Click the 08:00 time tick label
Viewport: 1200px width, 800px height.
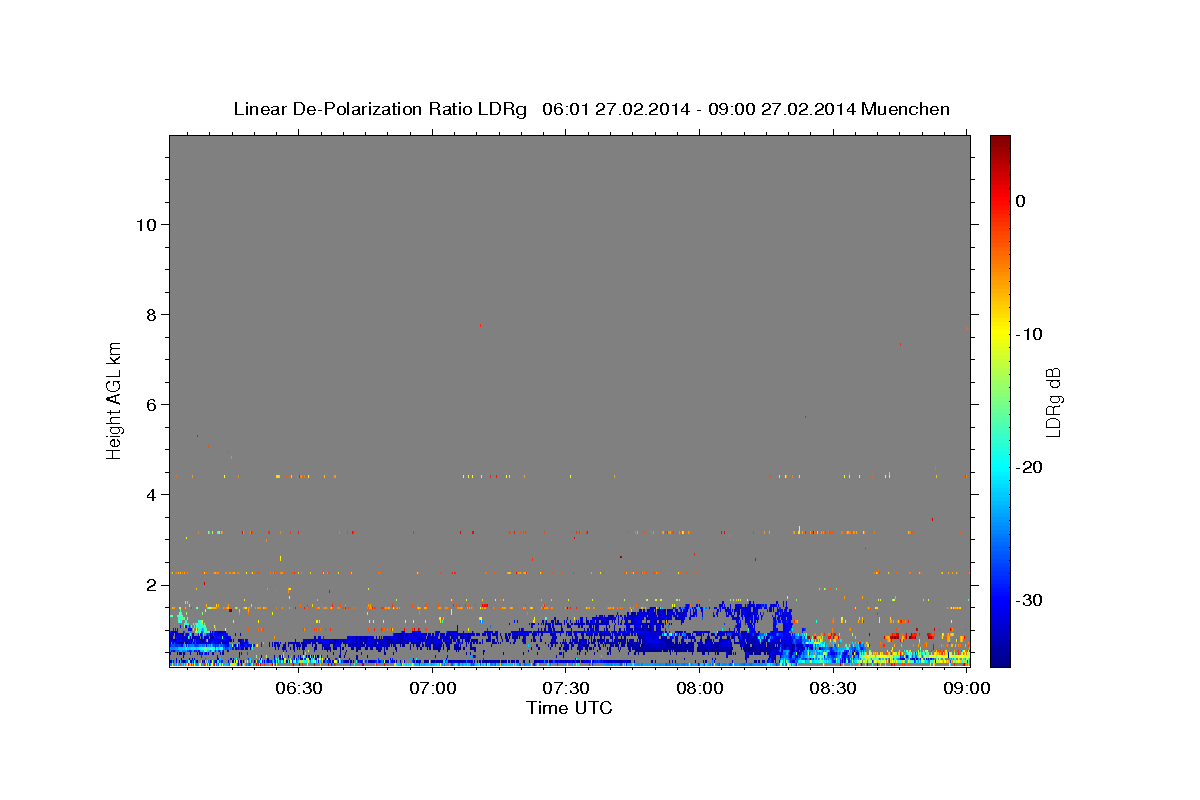click(x=700, y=689)
